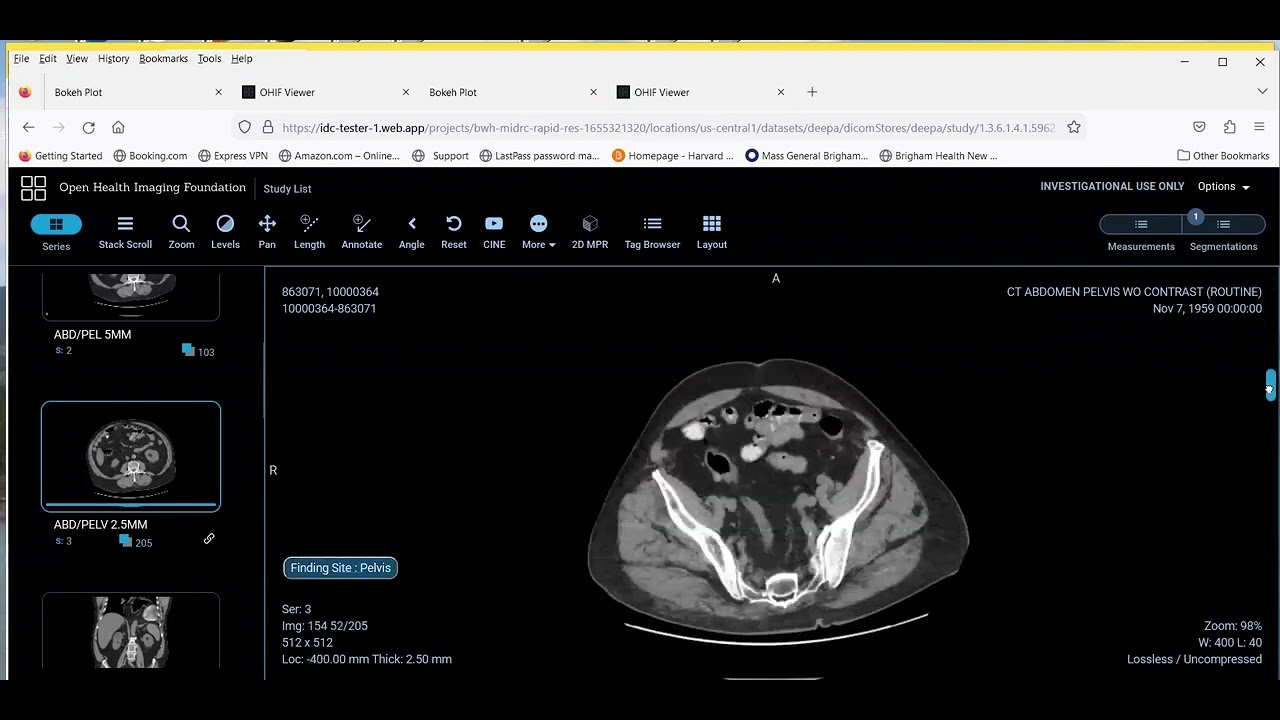Open the Other Bookmarks folder
Screen dimensions: 1280x720
tap(1223, 156)
